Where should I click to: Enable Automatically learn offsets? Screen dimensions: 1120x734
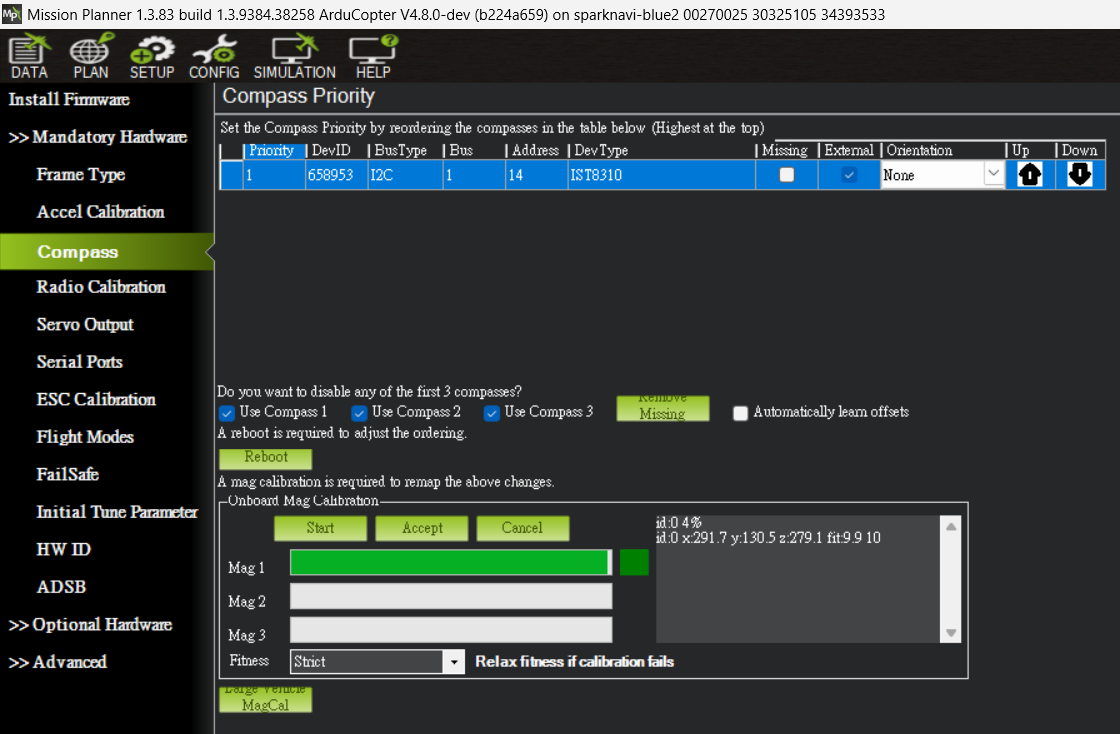(x=741, y=413)
